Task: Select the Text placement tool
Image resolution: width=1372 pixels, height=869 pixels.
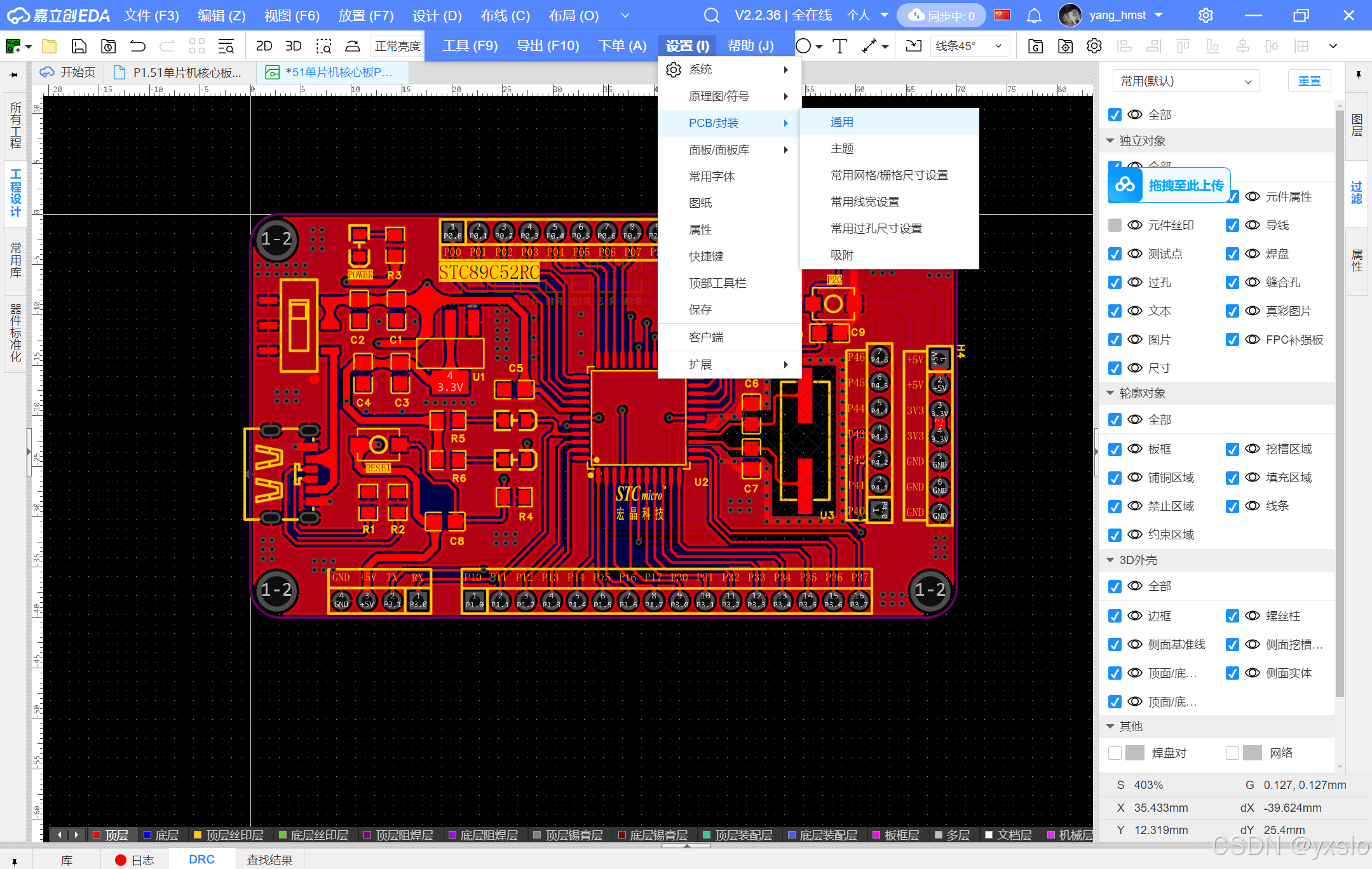Action: [x=839, y=46]
